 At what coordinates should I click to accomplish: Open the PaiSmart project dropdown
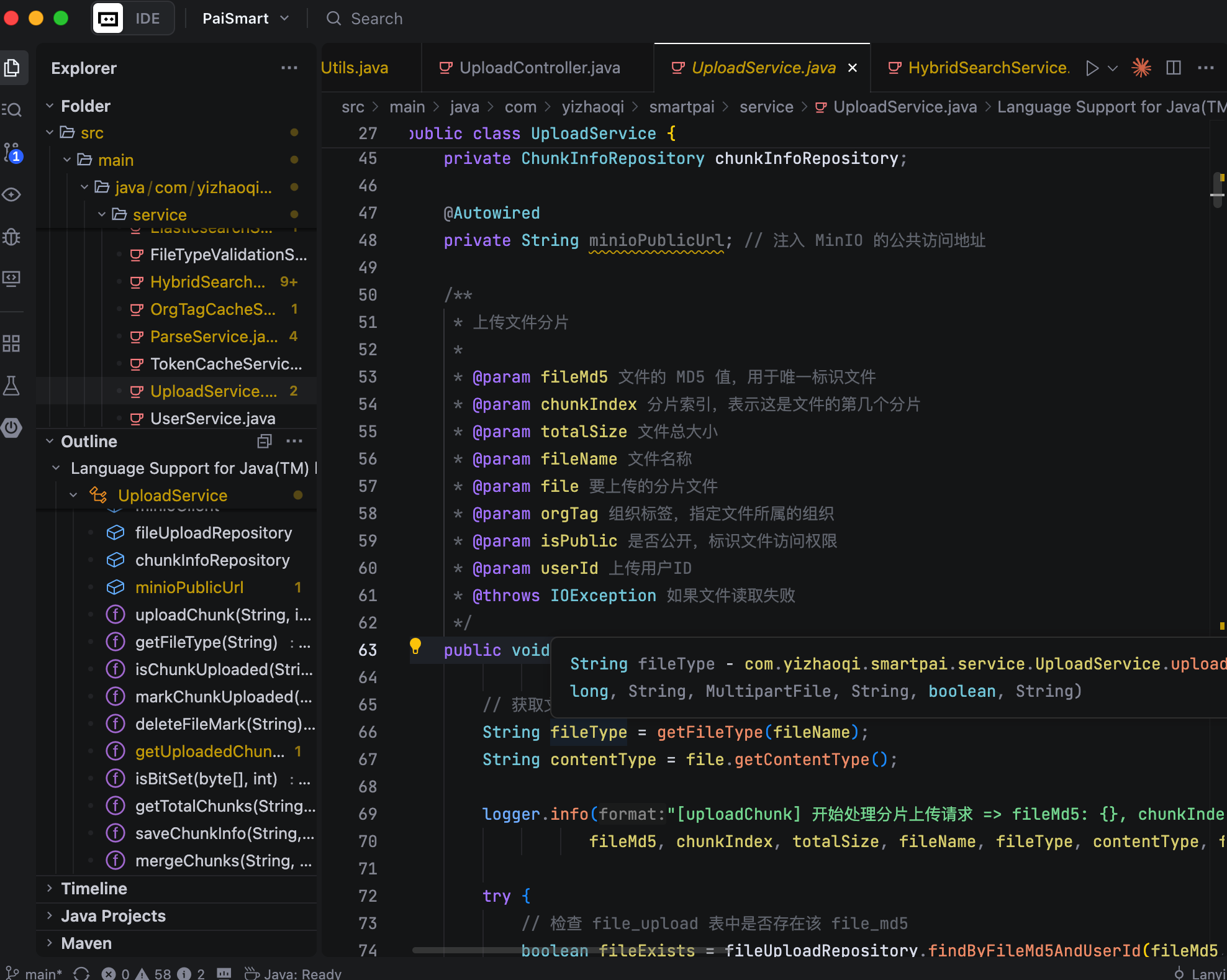246,19
